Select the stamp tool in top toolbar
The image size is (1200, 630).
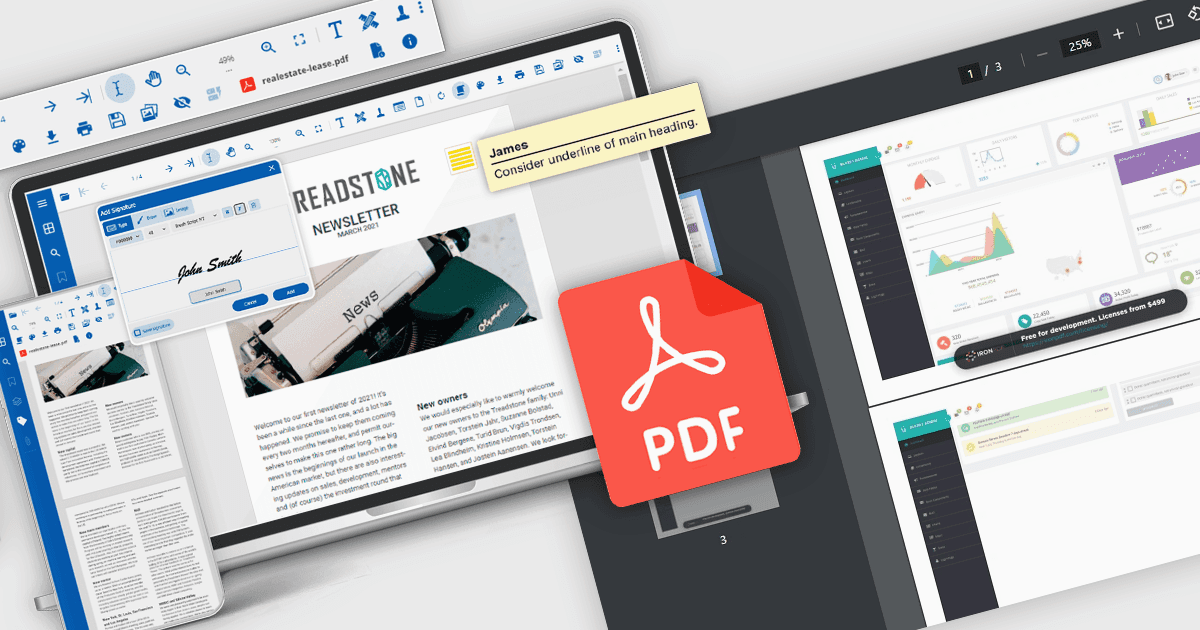click(x=402, y=13)
